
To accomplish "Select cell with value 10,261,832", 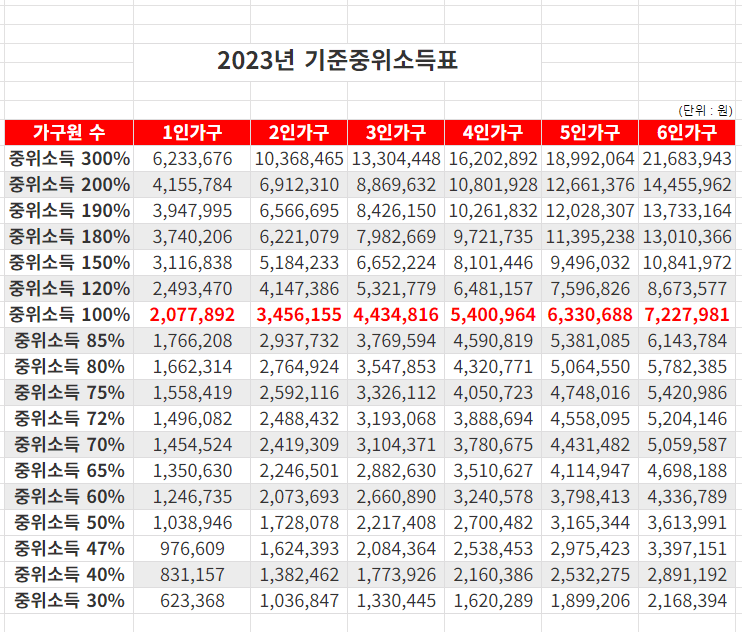I will [x=493, y=211].
